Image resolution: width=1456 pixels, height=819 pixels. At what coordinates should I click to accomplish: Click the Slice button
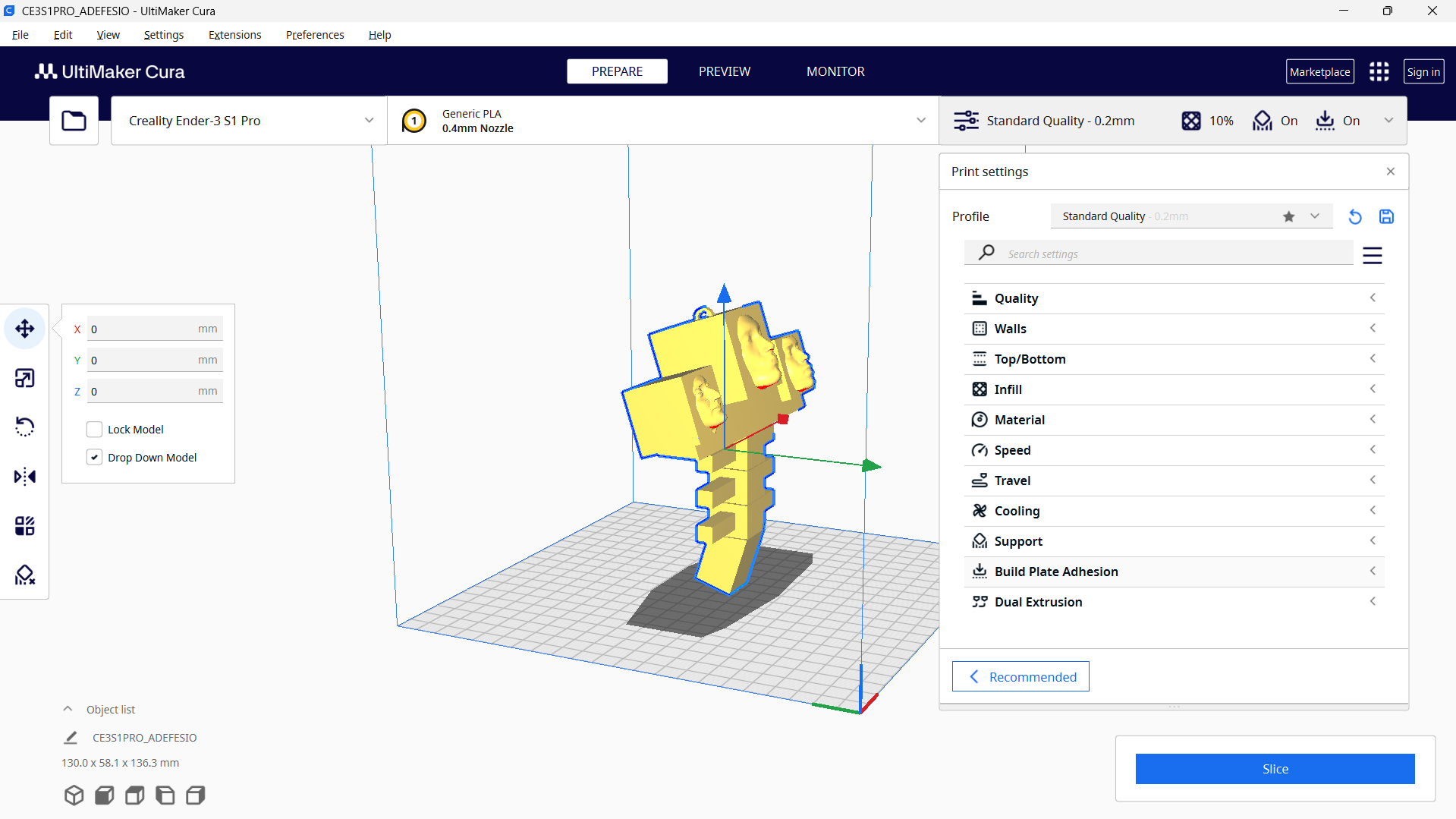pyautogui.click(x=1275, y=769)
